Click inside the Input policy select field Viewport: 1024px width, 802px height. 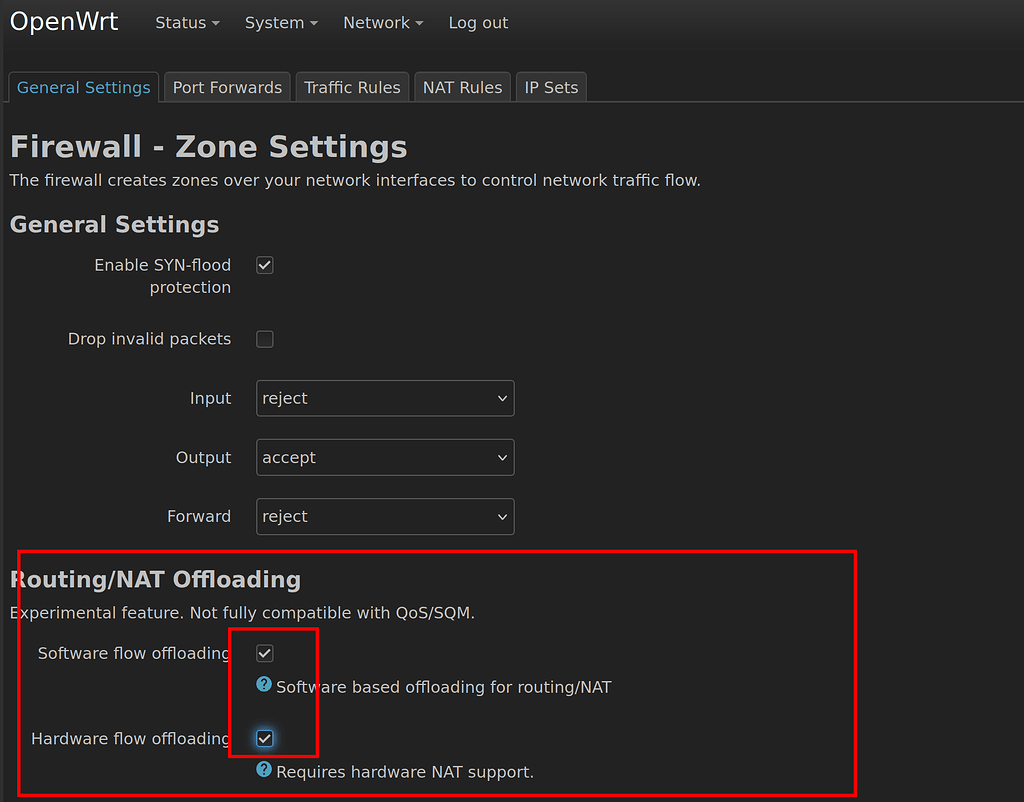(385, 398)
